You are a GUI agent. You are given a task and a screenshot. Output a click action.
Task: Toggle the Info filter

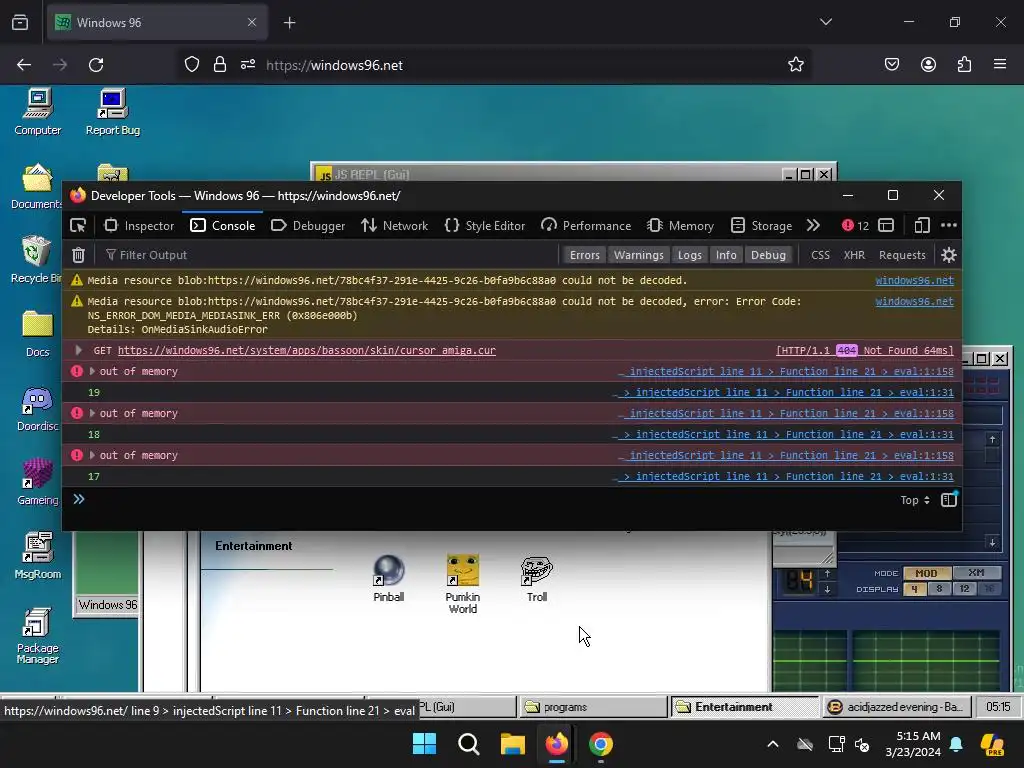726,255
